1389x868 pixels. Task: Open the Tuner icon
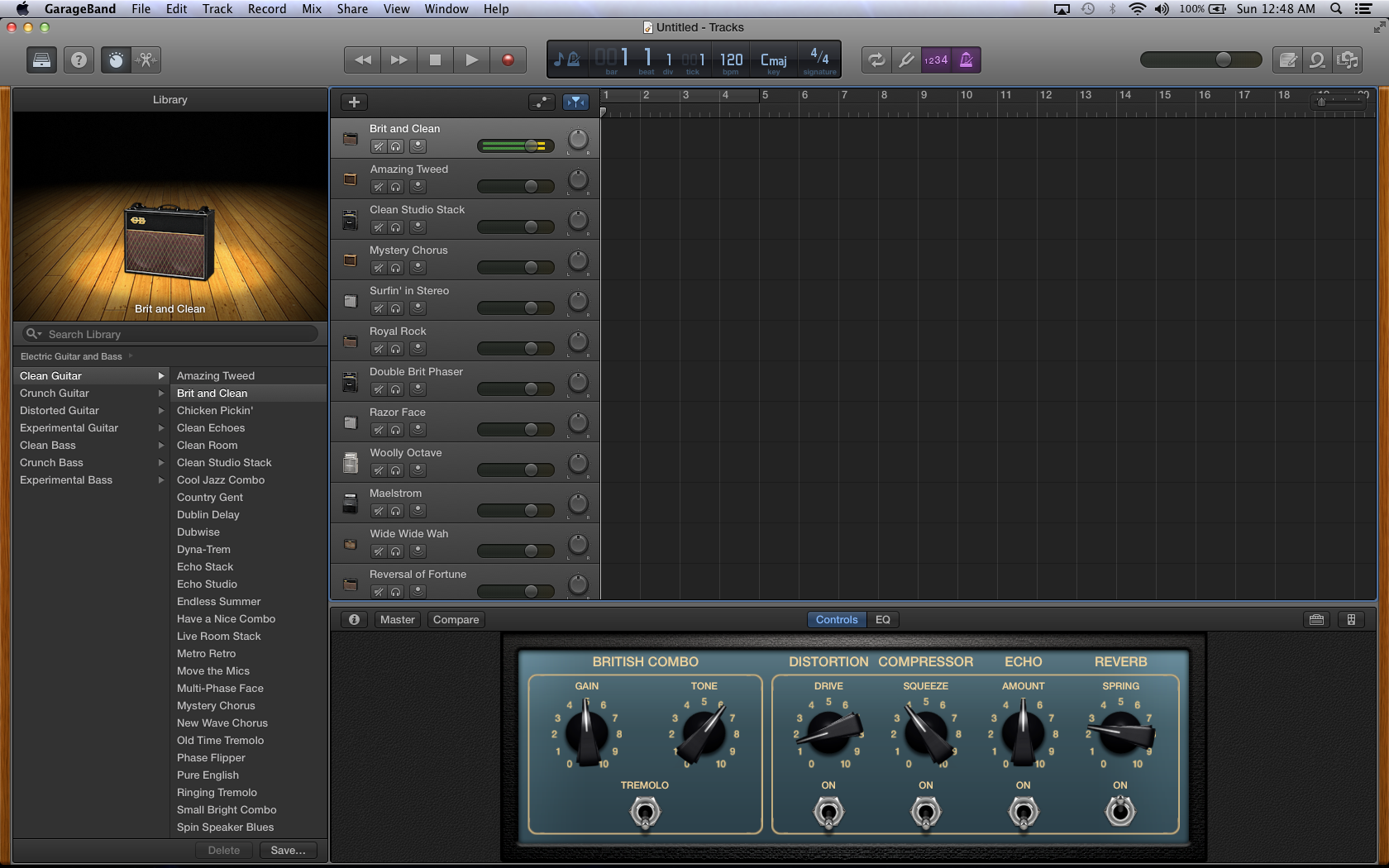(x=906, y=60)
